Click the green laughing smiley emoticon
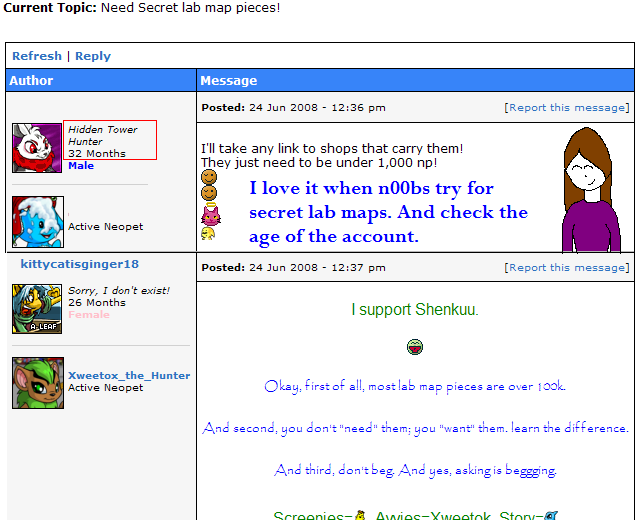 (x=415, y=347)
